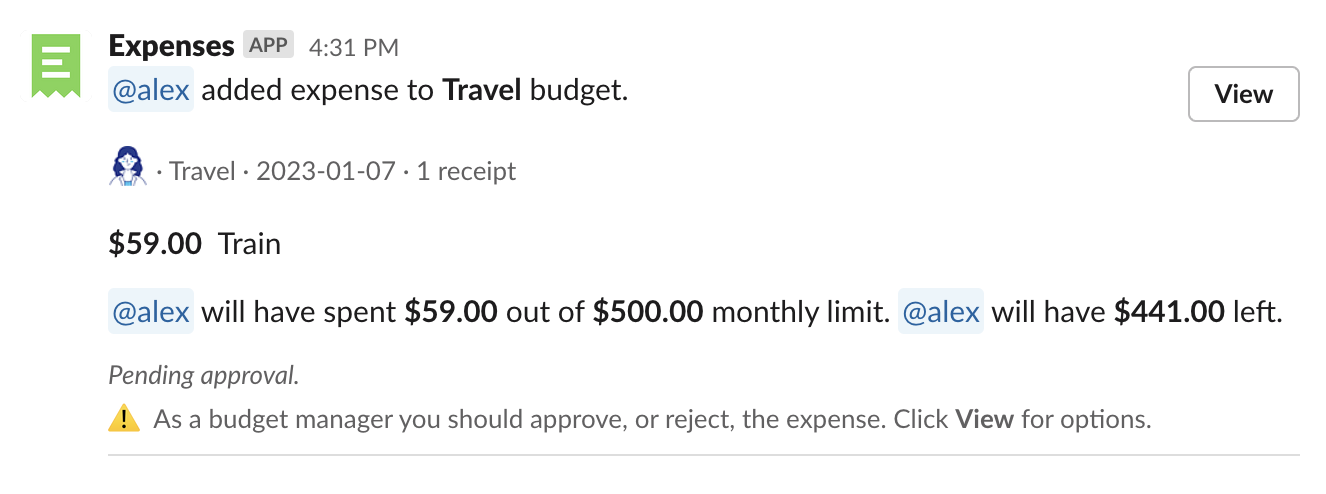1326x494 pixels.
Task: Click the '1 receipt' text
Action: point(466,171)
